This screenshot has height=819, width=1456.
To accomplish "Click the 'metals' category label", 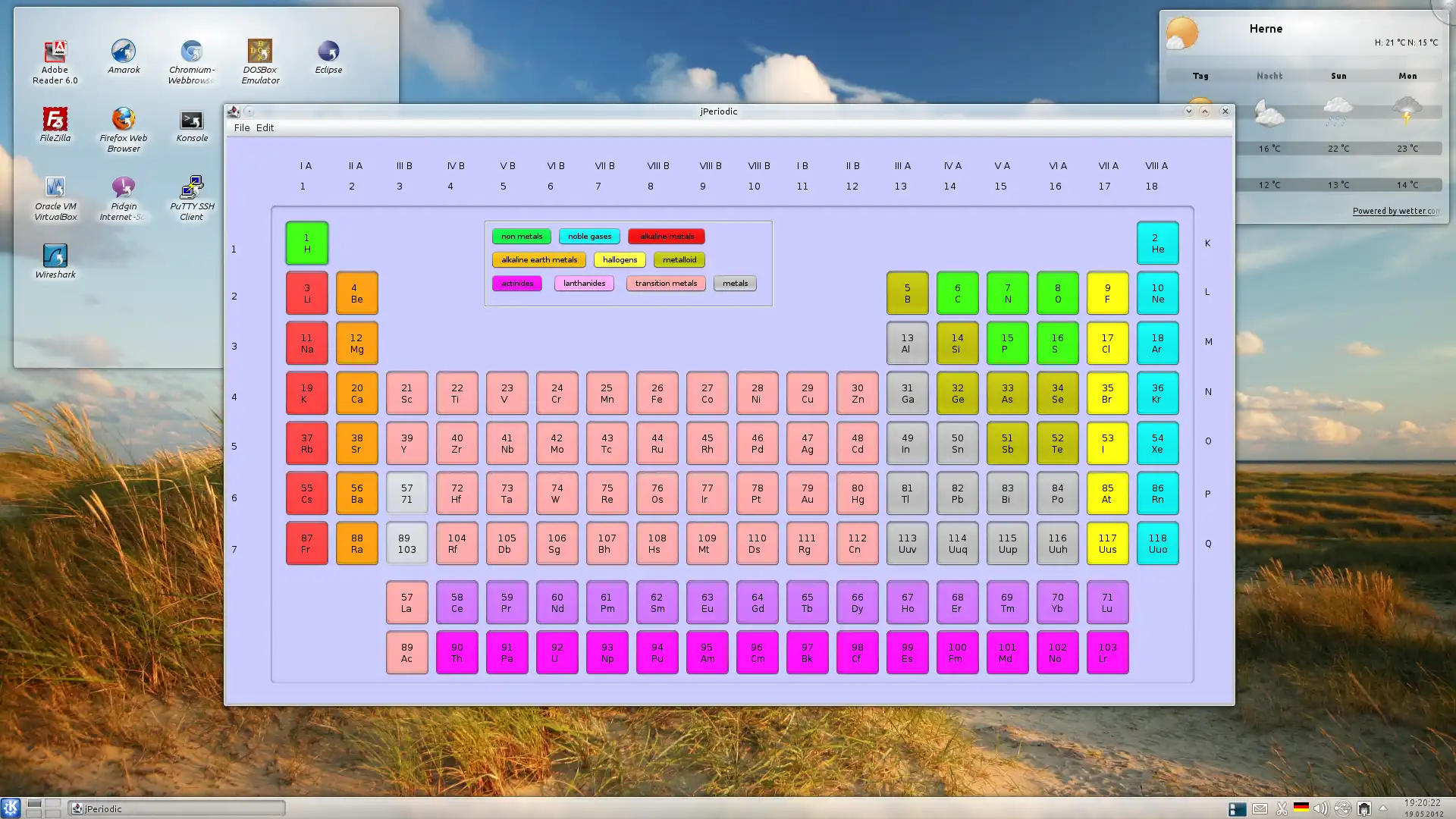I will coord(735,283).
